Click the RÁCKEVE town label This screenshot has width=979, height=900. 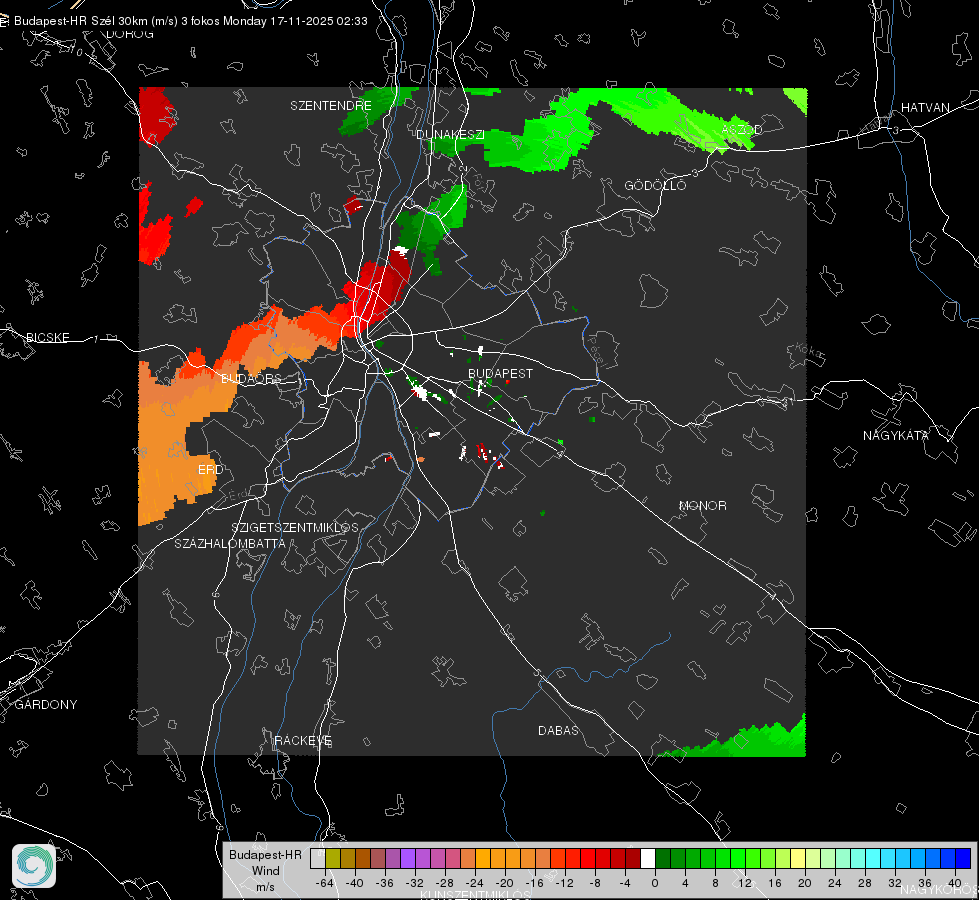[303, 740]
